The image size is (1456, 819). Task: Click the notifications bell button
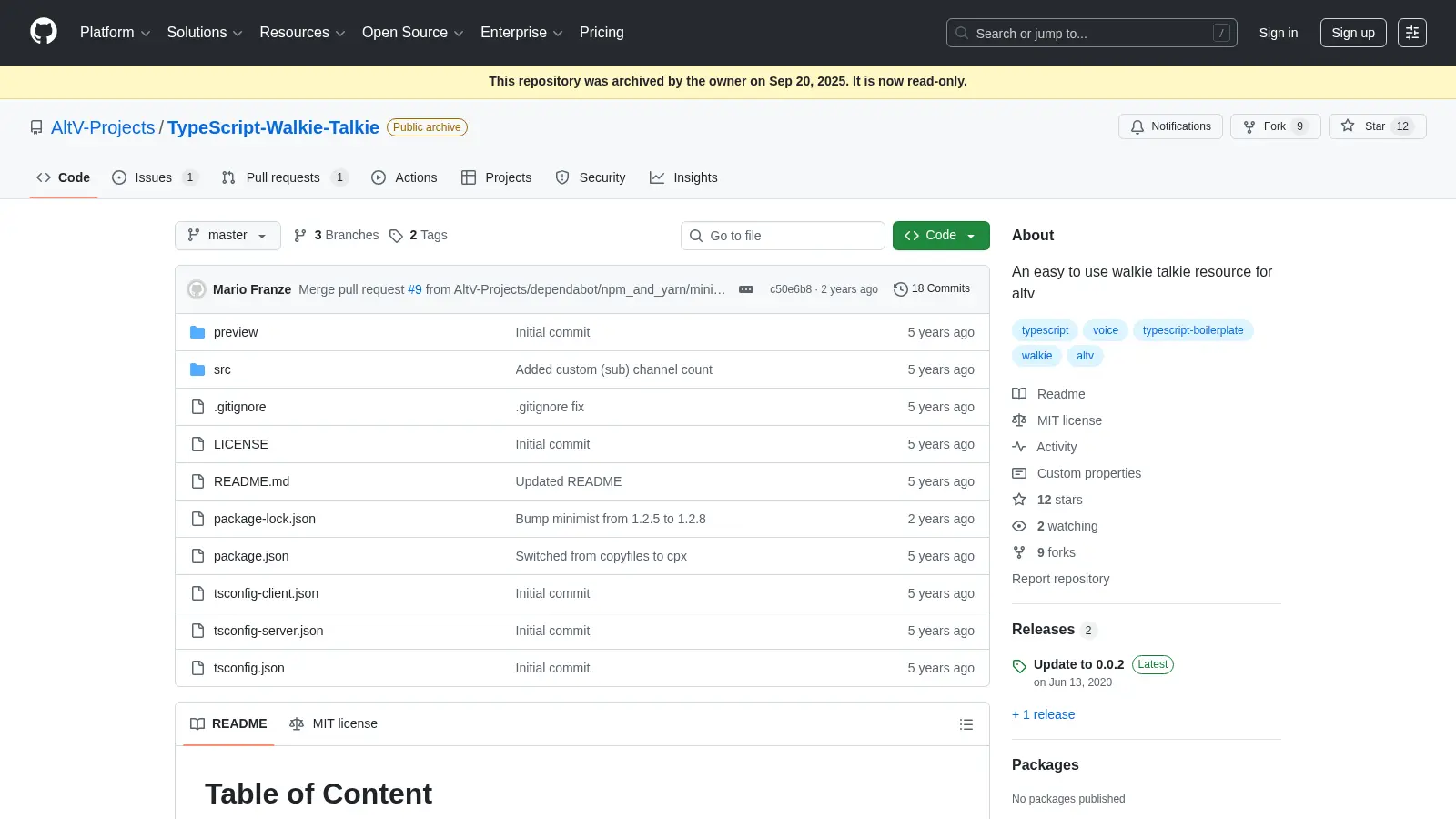(x=1170, y=126)
